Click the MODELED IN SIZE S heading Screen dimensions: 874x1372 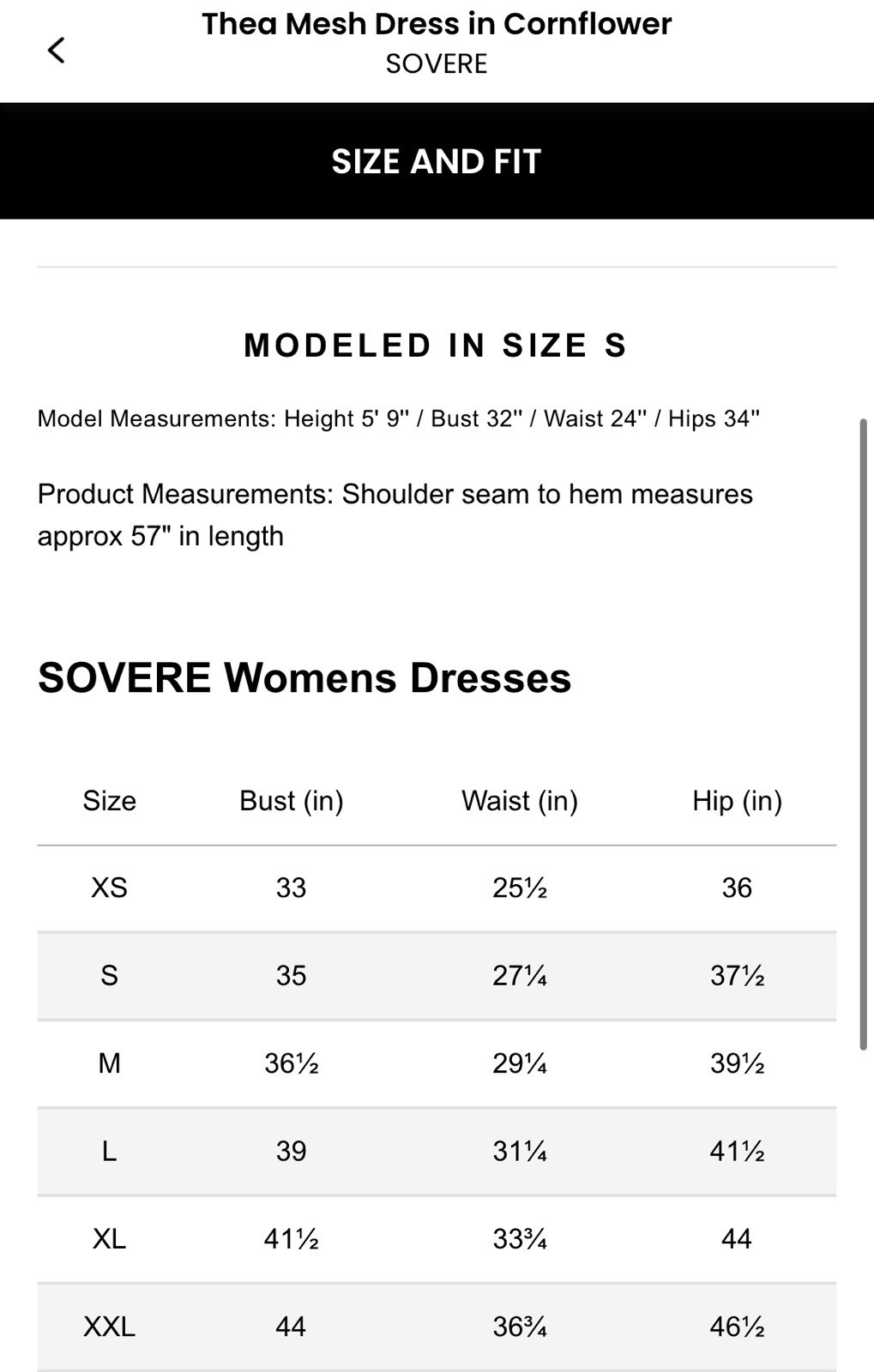[436, 346]
